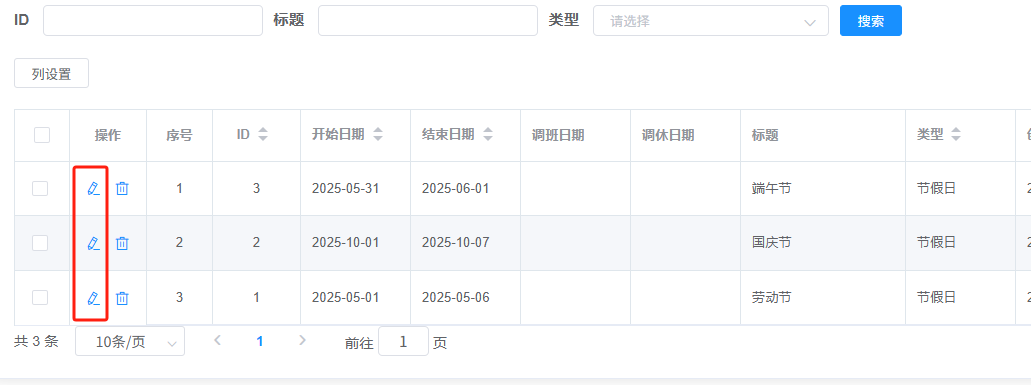Viewport: 1031px width, 385px height.
Task: Click the 搜索 button
Action: (x=871, y=21)
